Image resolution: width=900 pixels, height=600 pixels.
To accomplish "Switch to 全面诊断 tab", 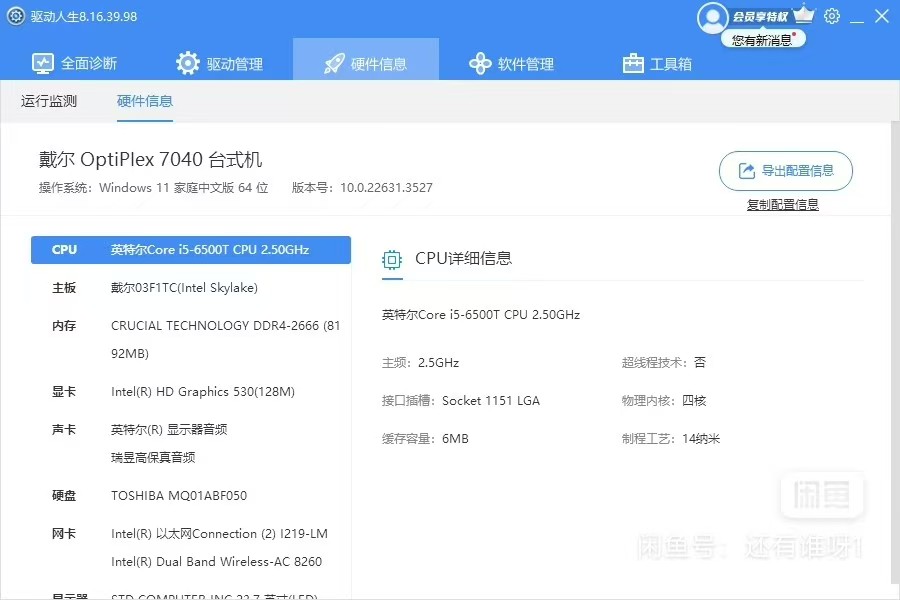I will click(x=75, y=63).
